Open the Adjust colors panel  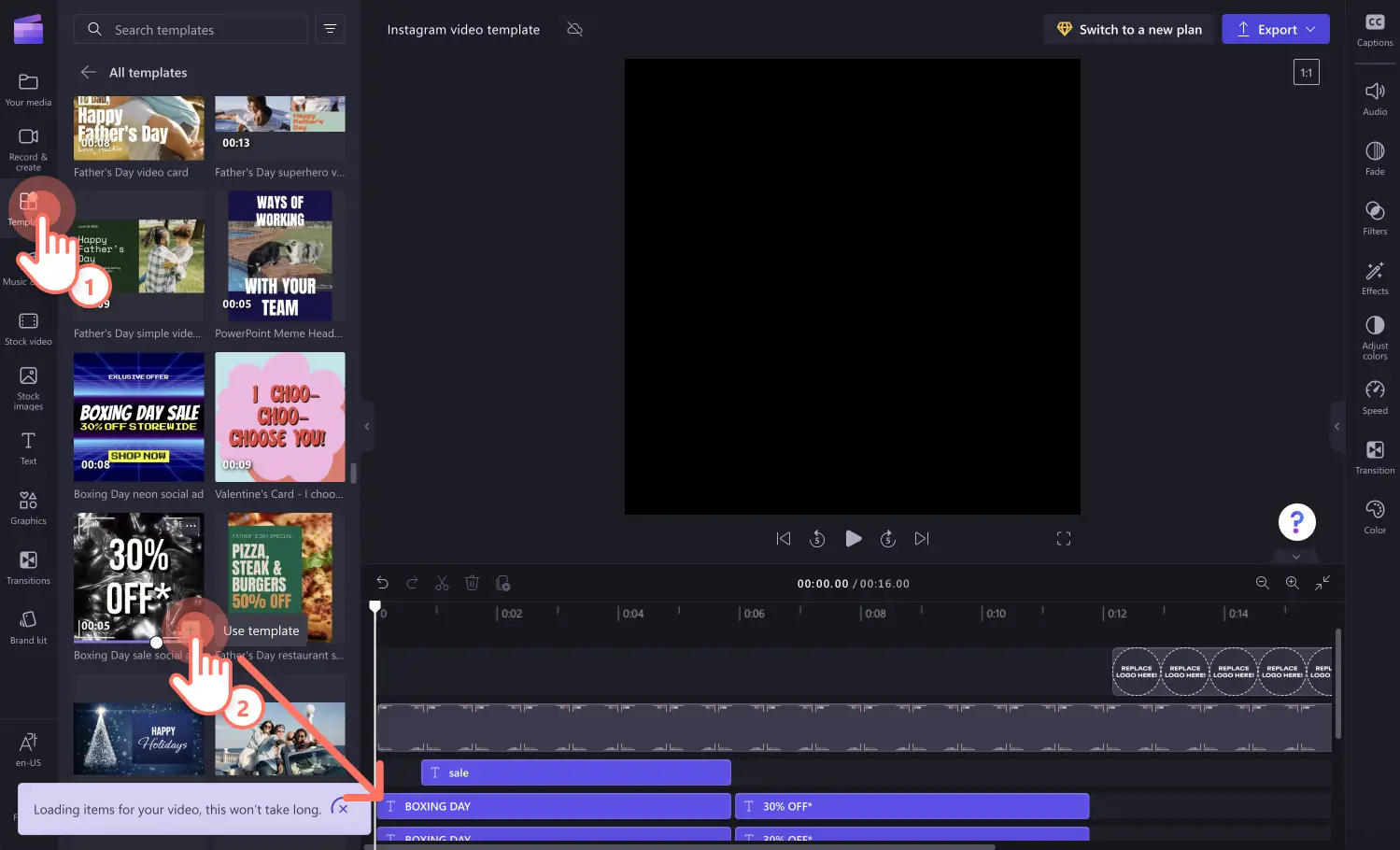point(1375,337)
